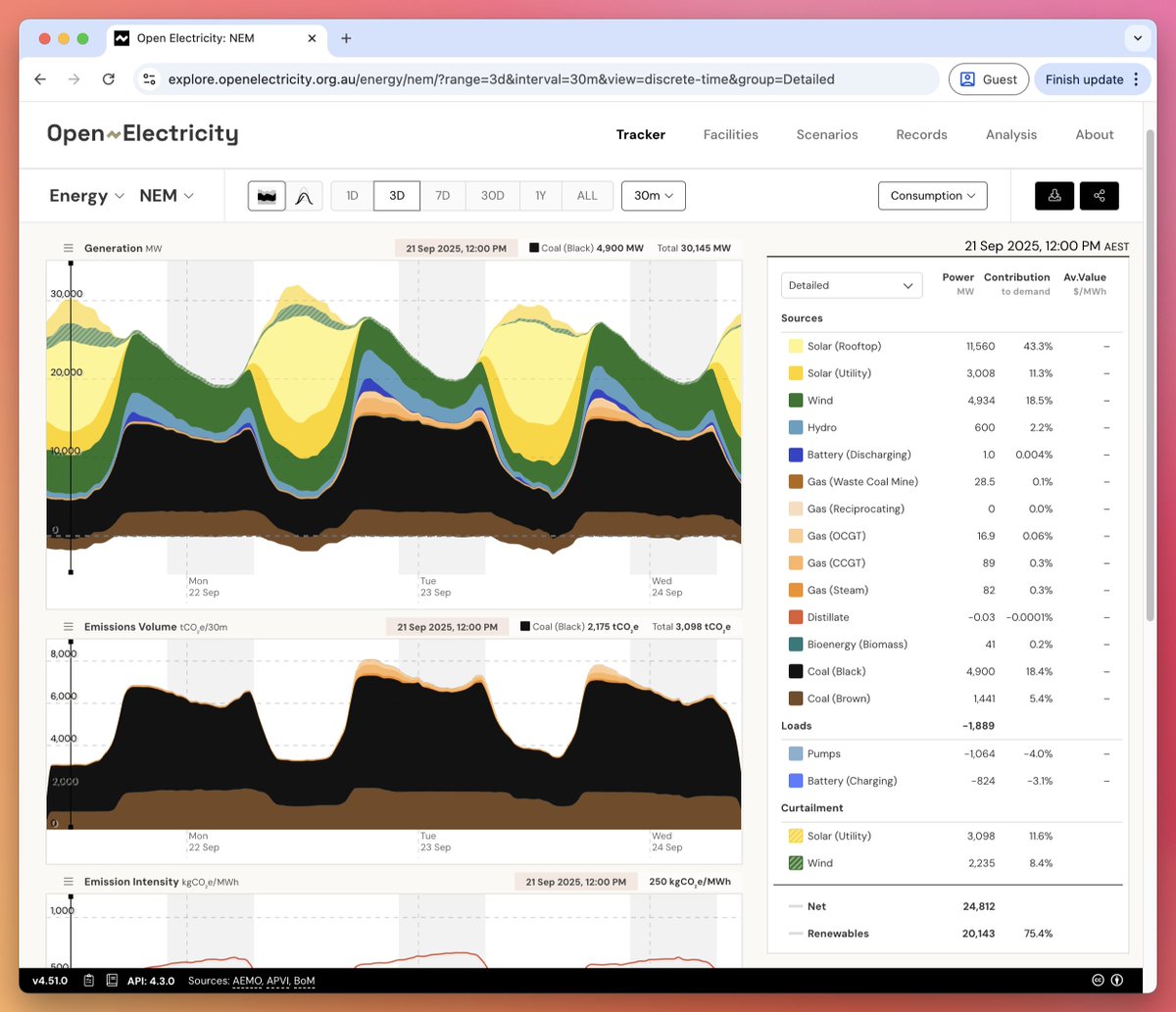
Task: Open the 30m interval dropdown
Action: [x=654, y=196]
